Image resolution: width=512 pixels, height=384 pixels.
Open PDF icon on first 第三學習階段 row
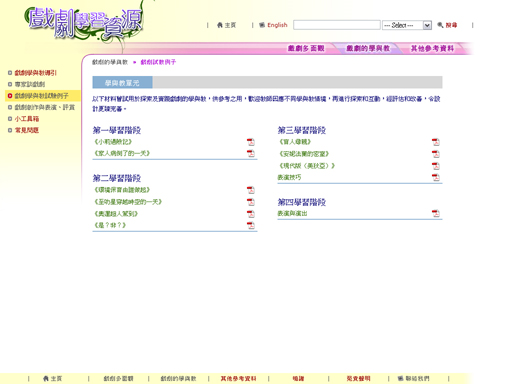pos(436,142)
